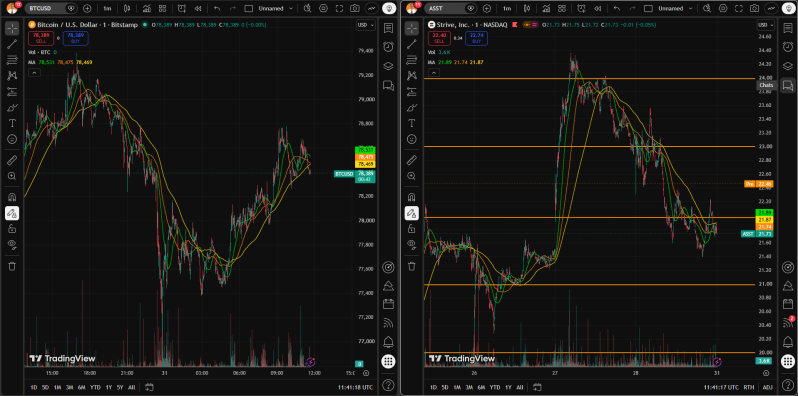Screen dimensions: 798x396
Task: Toggle magnet mode on the Bitcoin chart sidebar
Action: tap(12, 197)
